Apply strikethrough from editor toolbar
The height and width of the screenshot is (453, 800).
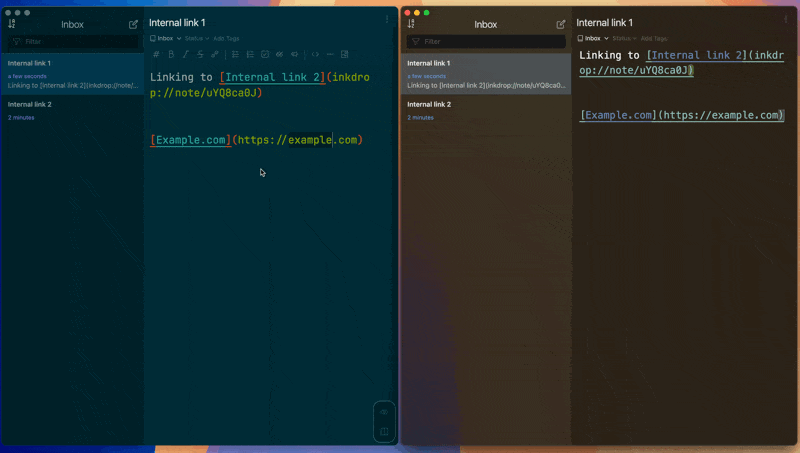pyautogui.click(x=200, y=54)
